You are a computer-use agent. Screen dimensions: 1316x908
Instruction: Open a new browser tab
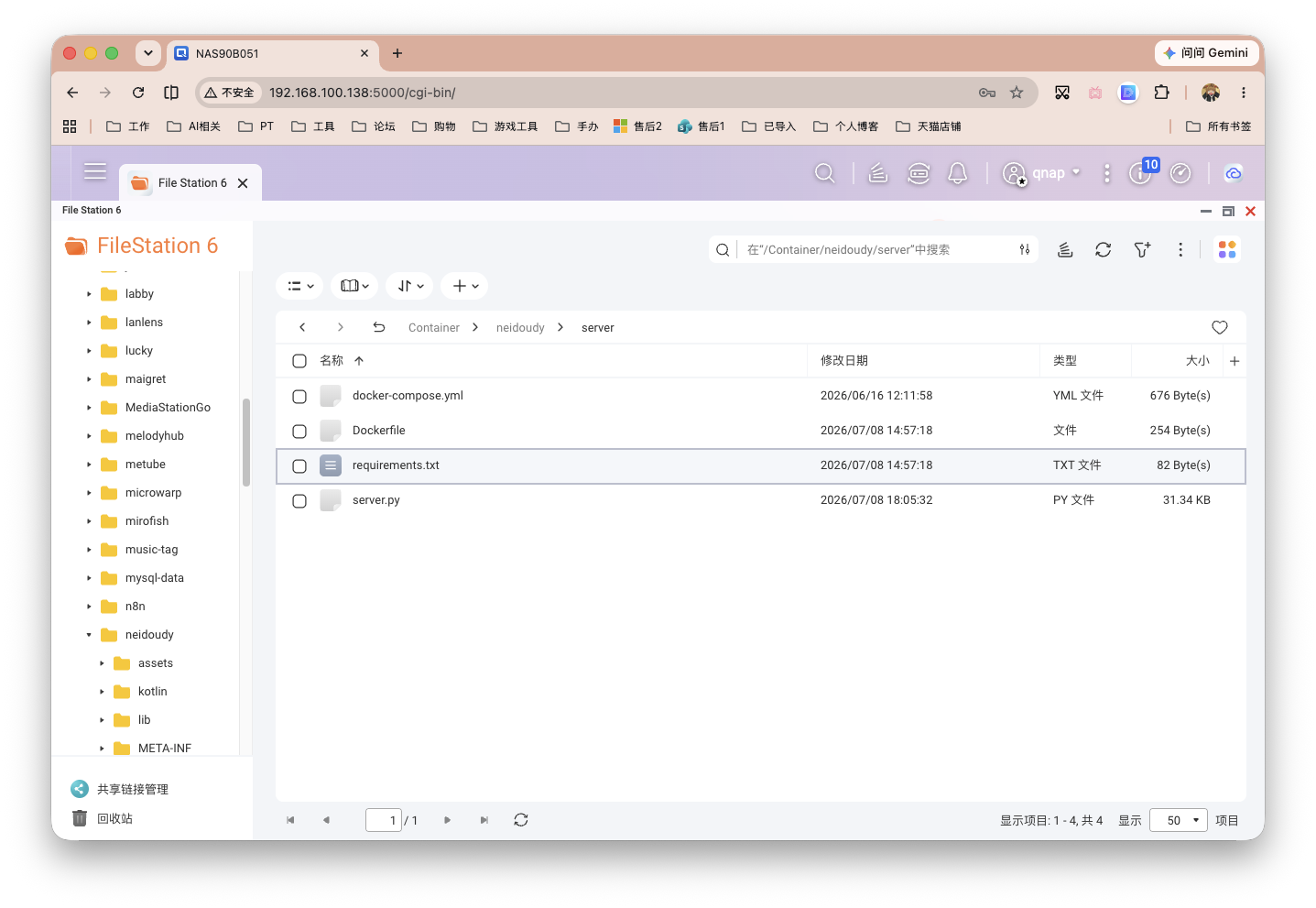397,53
